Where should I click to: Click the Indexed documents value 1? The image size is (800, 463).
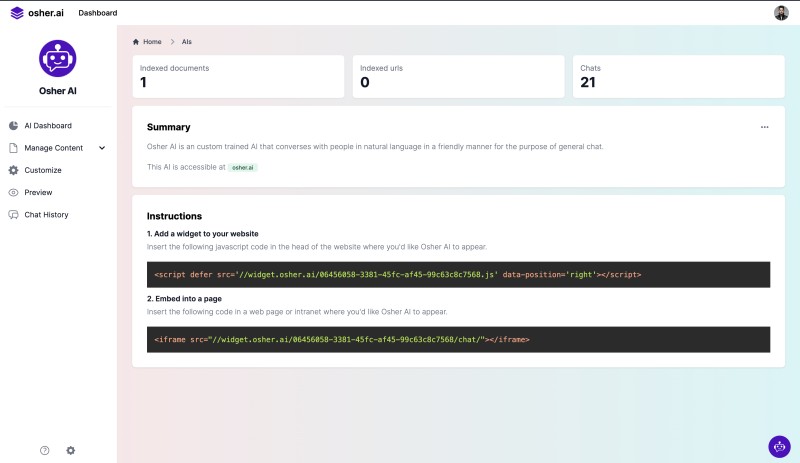coord(143,82)
